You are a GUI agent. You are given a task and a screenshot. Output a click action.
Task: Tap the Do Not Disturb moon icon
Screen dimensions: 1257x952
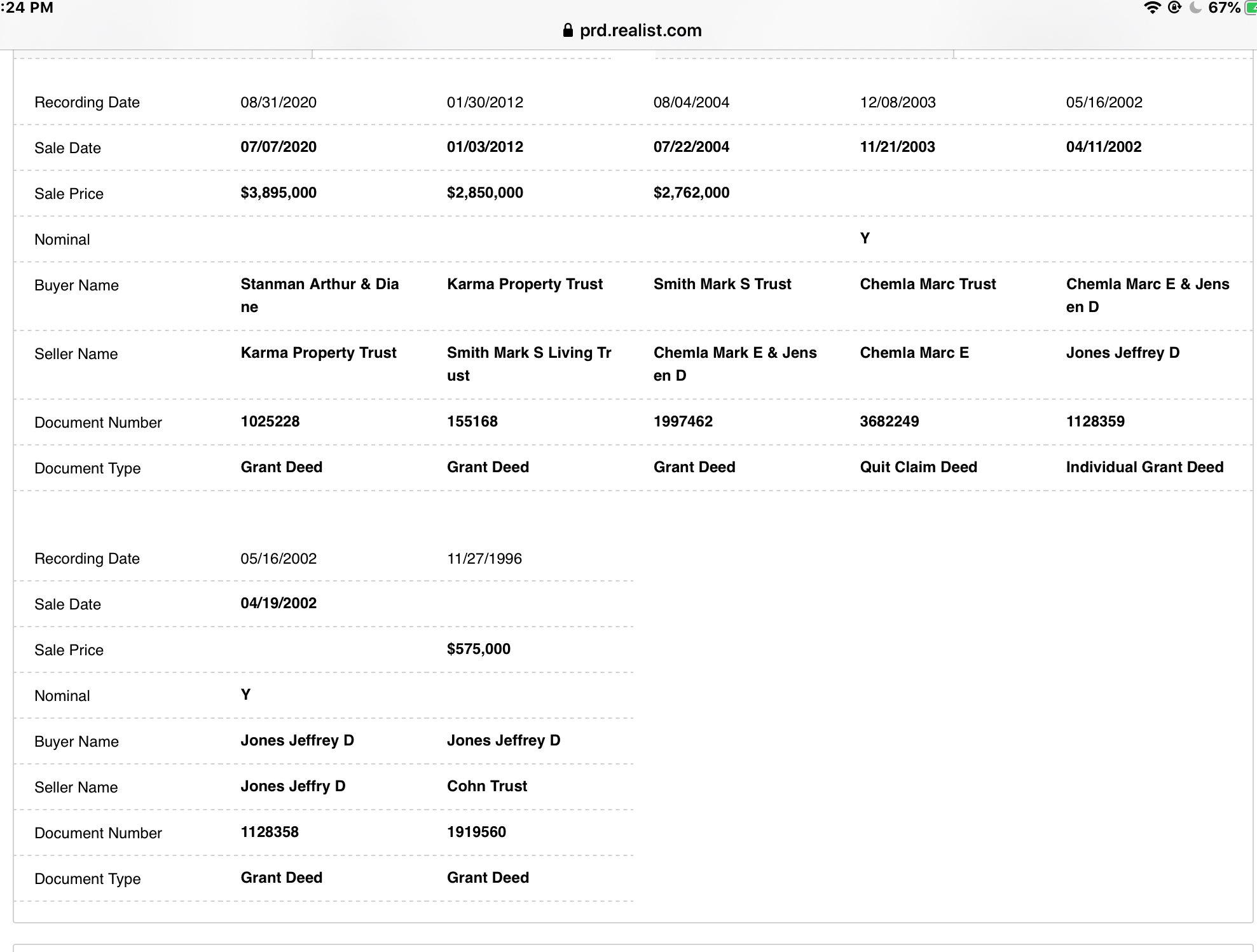pyautogui.click(x=1195, y=8)
